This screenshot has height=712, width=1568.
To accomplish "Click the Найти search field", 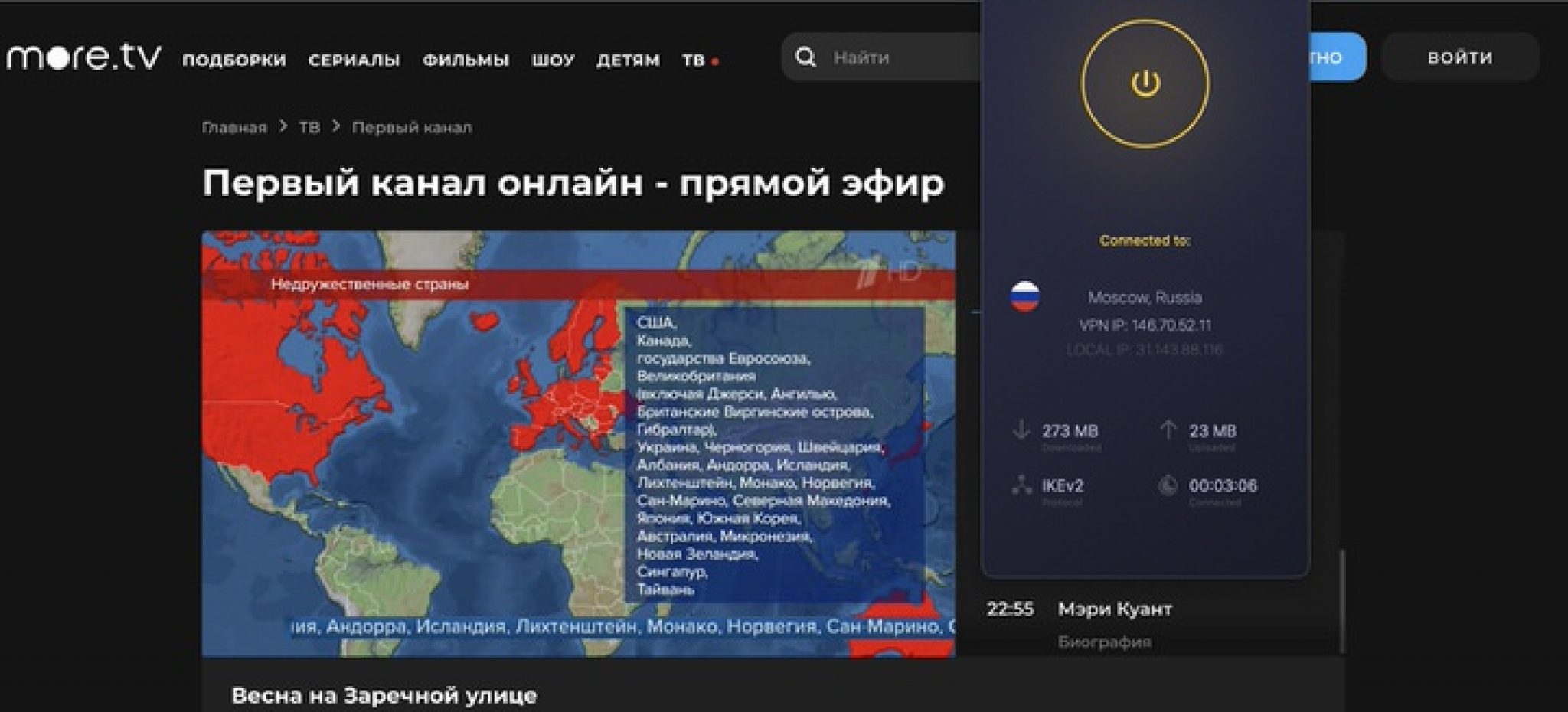I will tap(882, 57).
